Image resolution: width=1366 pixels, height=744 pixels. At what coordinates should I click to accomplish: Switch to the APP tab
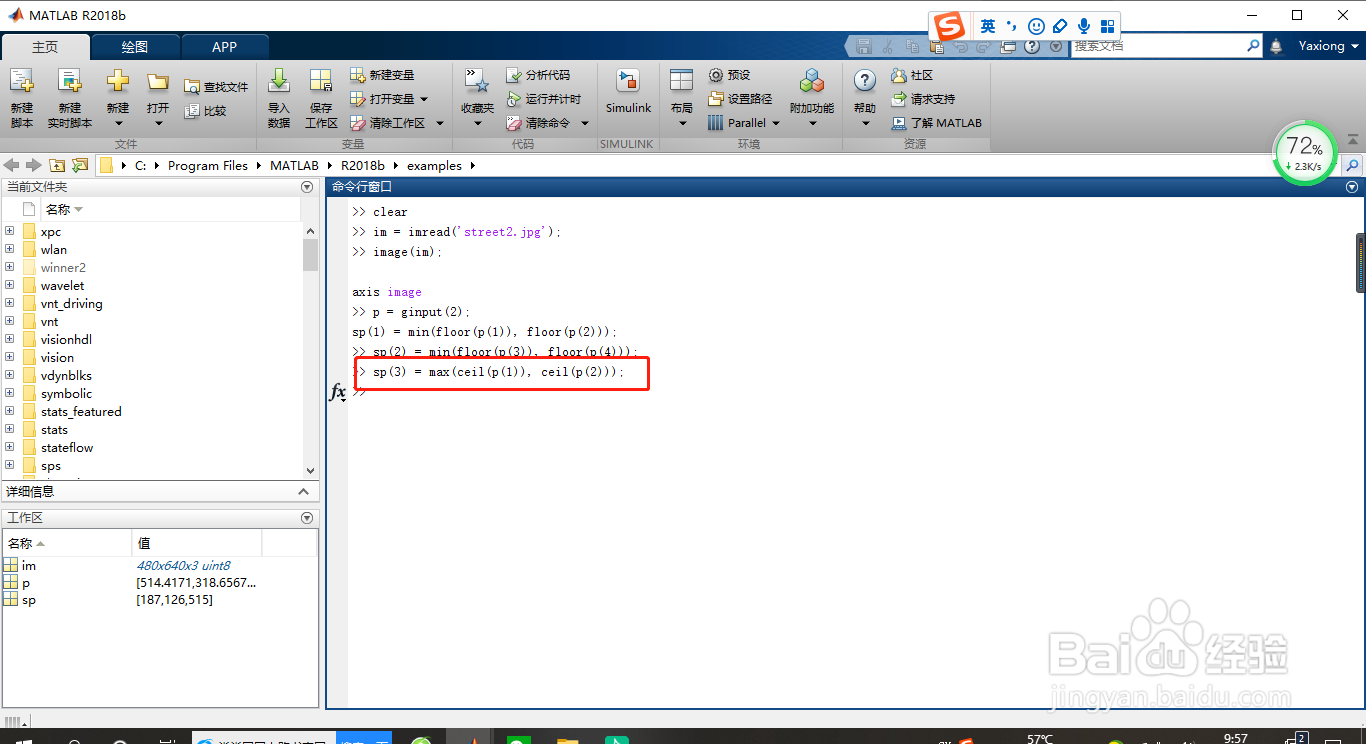225,47
